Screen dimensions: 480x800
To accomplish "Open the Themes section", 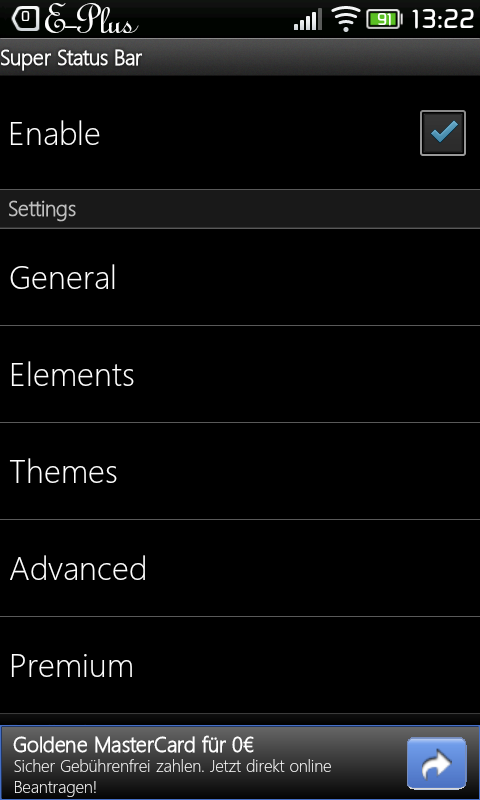I will click(240, 471).
